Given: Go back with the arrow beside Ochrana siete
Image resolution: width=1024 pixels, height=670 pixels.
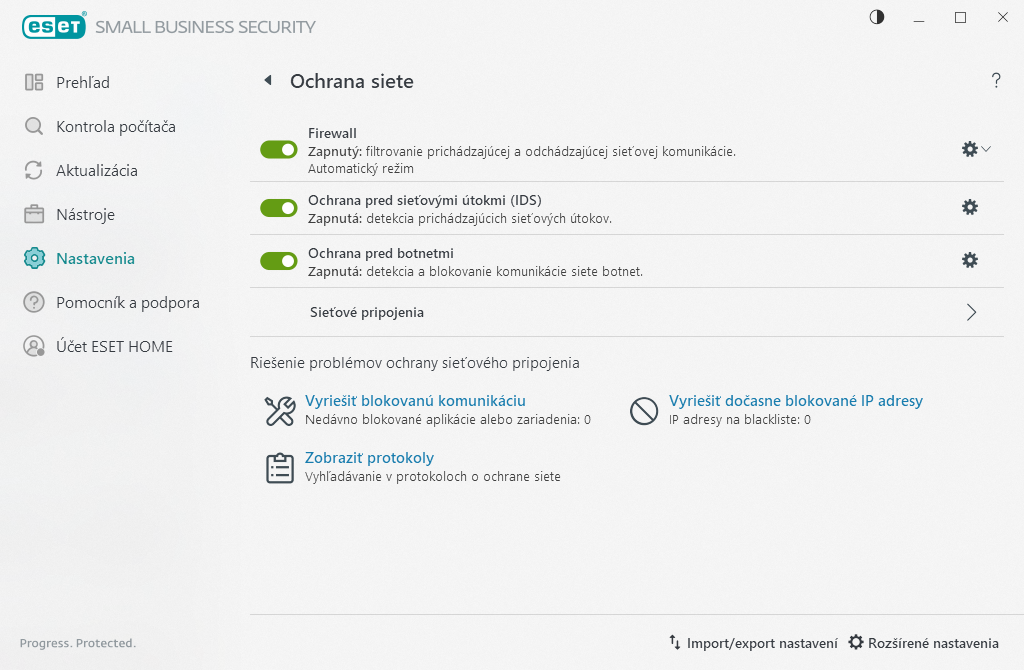Looking at the screenshot, I should tap(267, 81).
